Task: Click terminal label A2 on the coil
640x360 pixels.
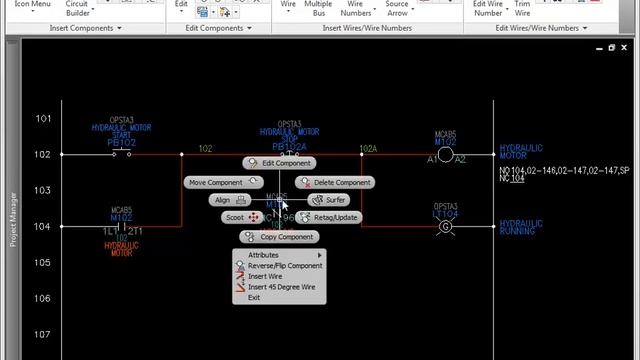Action: pos(460,160)
